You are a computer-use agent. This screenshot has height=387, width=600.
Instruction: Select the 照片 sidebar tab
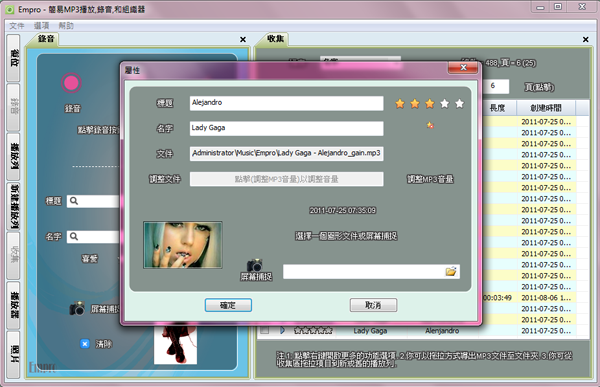14,354
